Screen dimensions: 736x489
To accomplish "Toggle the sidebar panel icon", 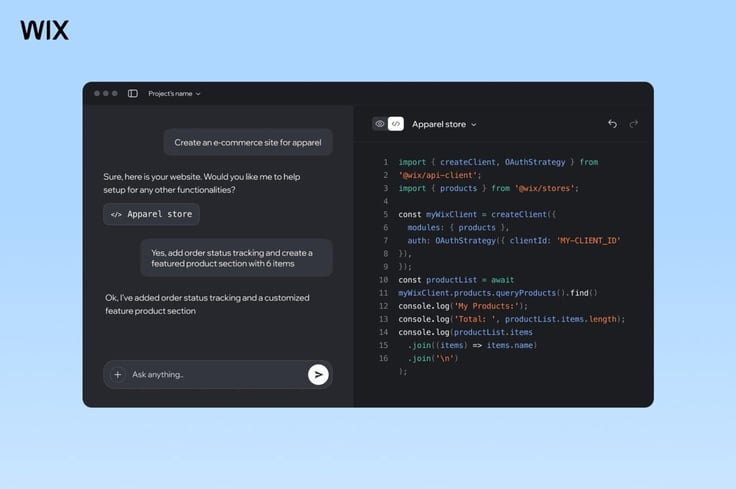I will coord(133,93).
